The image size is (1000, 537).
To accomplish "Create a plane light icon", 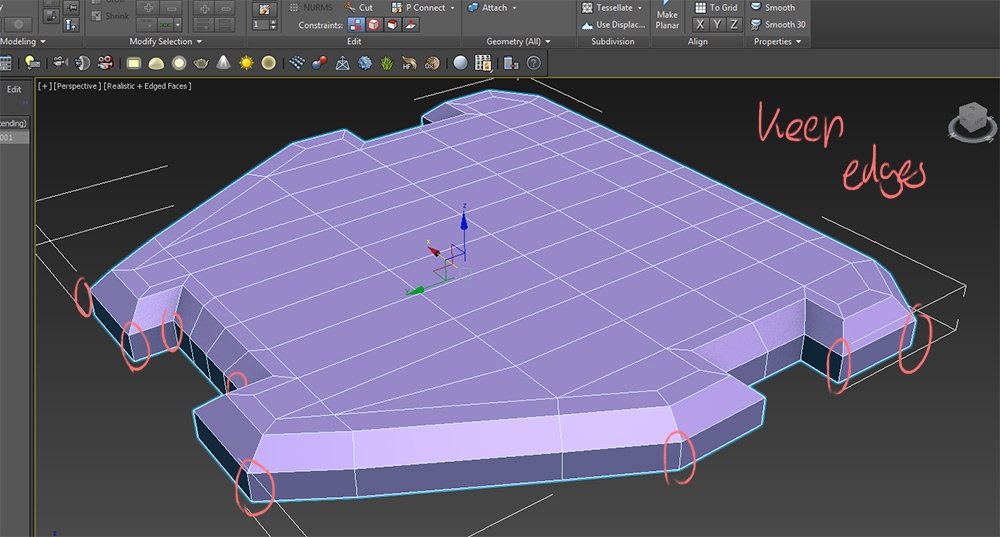I will (133, 63).
